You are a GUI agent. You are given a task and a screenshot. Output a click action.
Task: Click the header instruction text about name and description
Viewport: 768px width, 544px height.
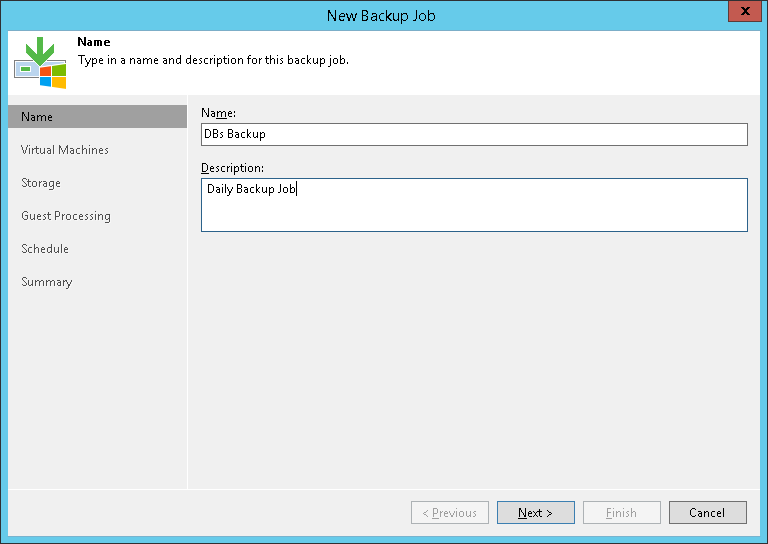[213, 60]
